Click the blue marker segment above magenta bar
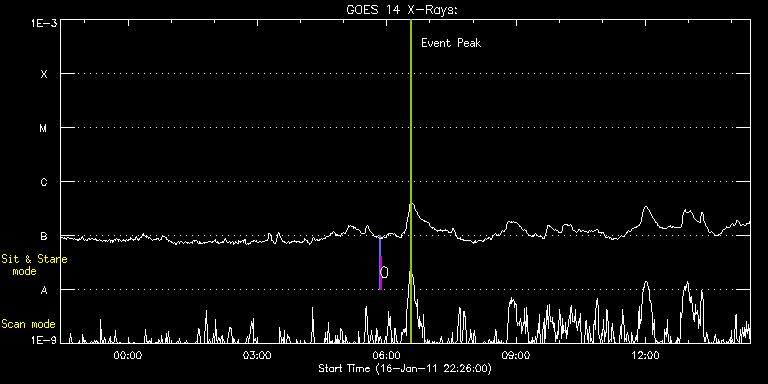Image resolution: width=768 pixels, height=384 pixels. coord(380,246)
